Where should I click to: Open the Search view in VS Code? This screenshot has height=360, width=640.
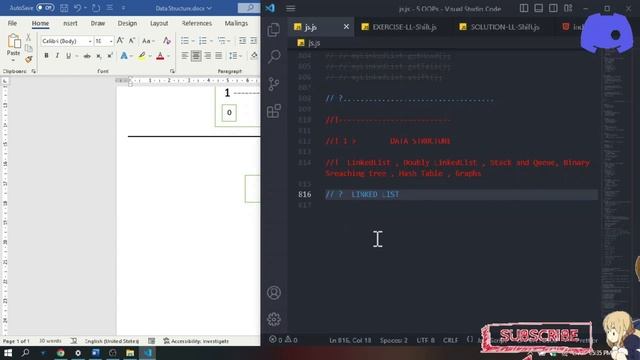274,56
